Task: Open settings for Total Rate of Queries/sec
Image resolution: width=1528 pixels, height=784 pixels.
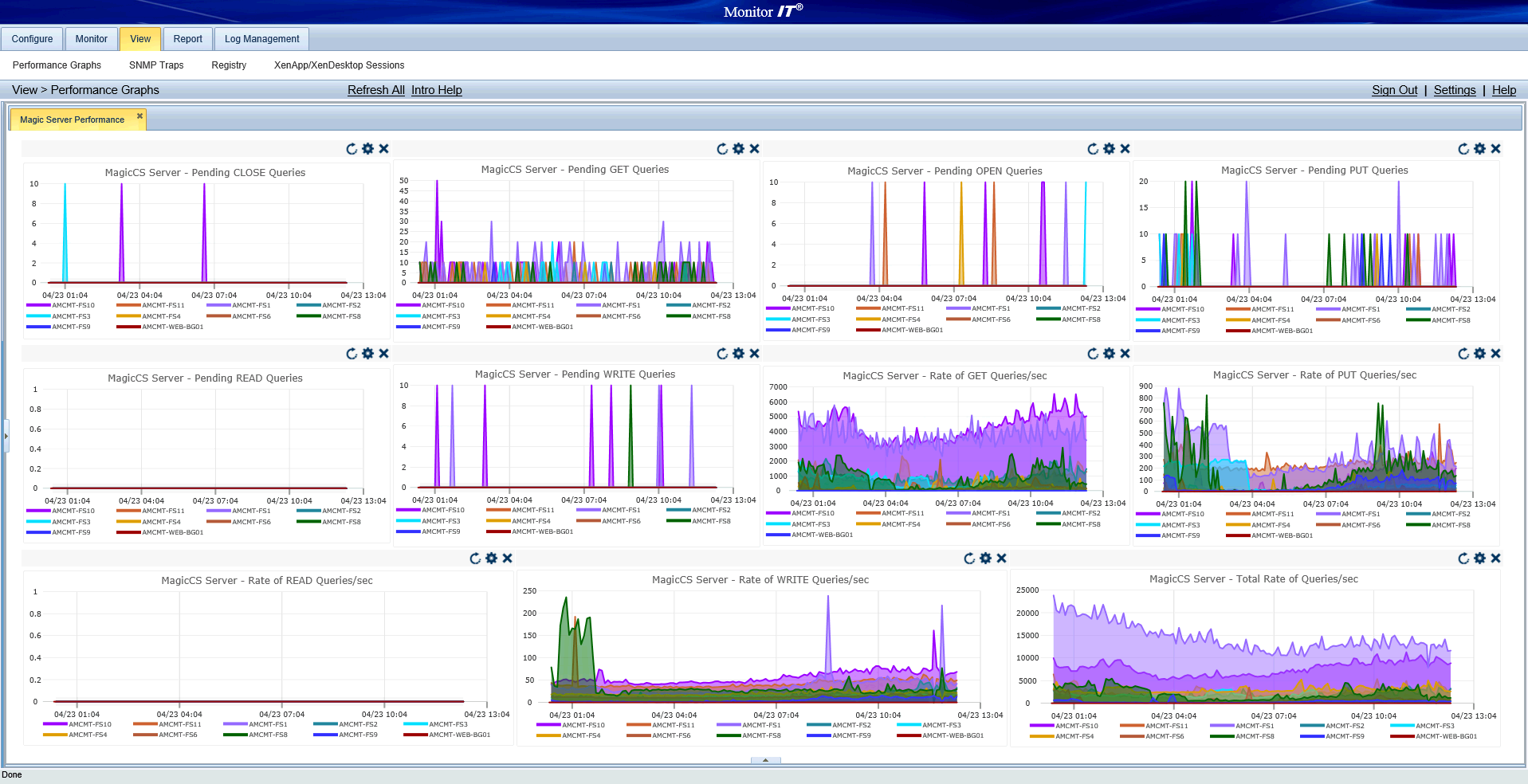Action: point(1479,559)
